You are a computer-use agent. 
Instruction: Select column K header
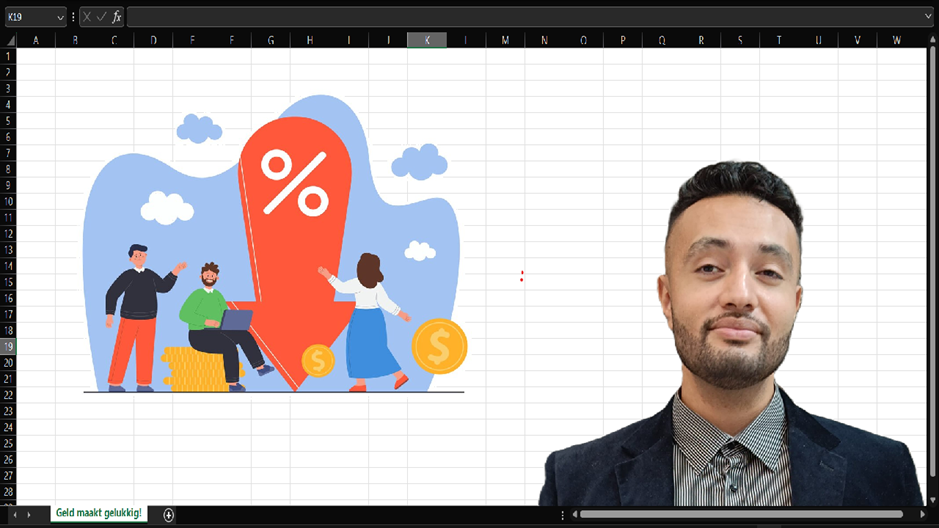coord(427,40)
